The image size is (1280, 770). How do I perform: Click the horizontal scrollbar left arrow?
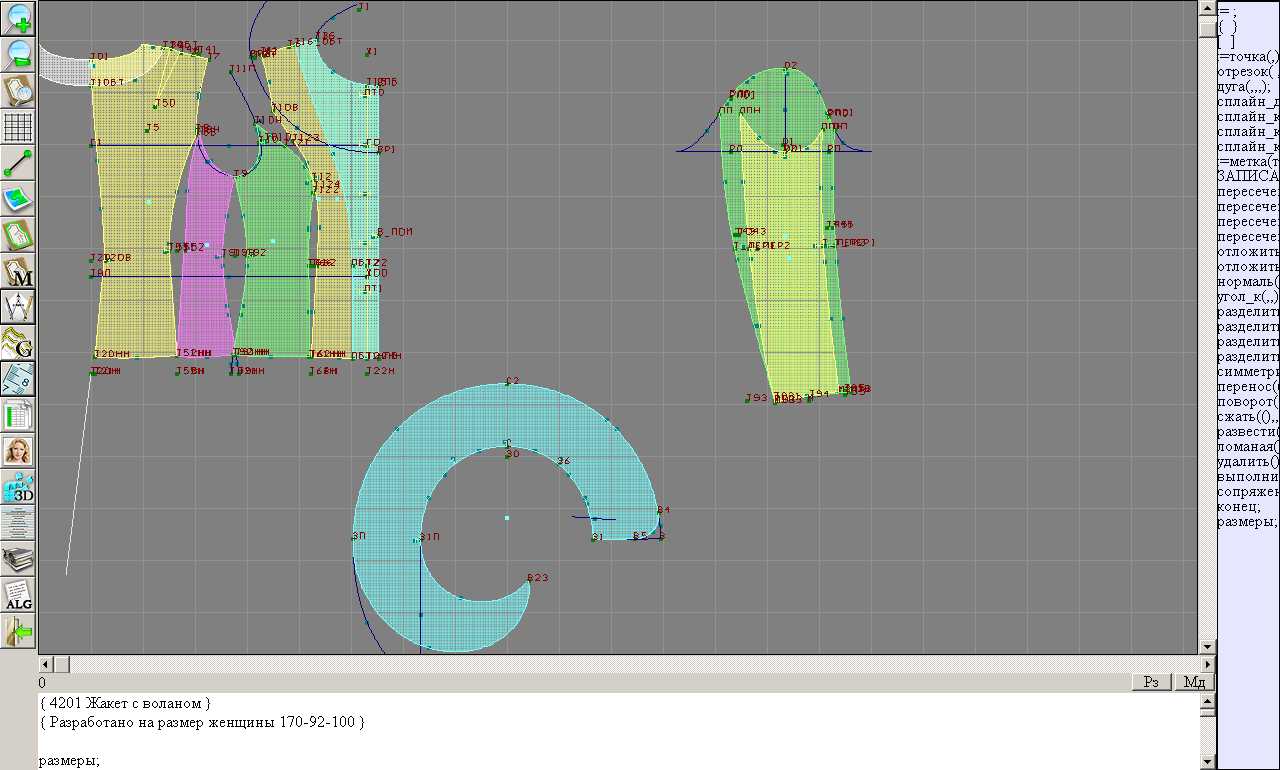click(46, 665)
